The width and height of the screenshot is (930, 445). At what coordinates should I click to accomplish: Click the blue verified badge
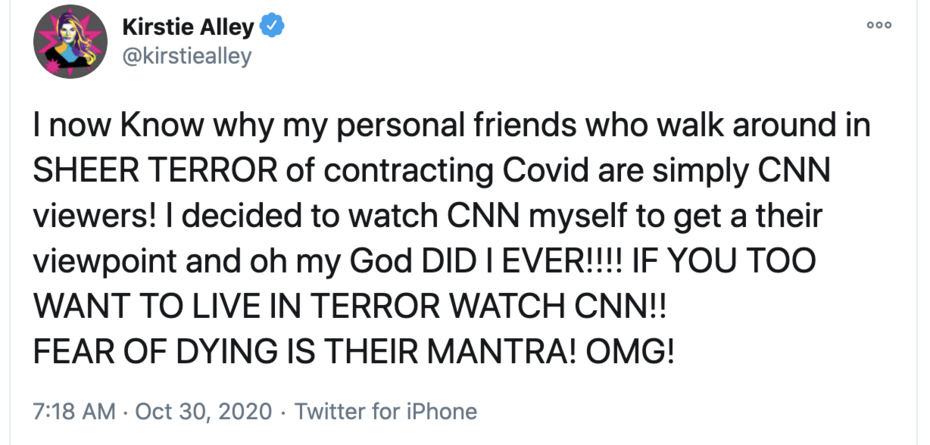click(x=273, y=27)
